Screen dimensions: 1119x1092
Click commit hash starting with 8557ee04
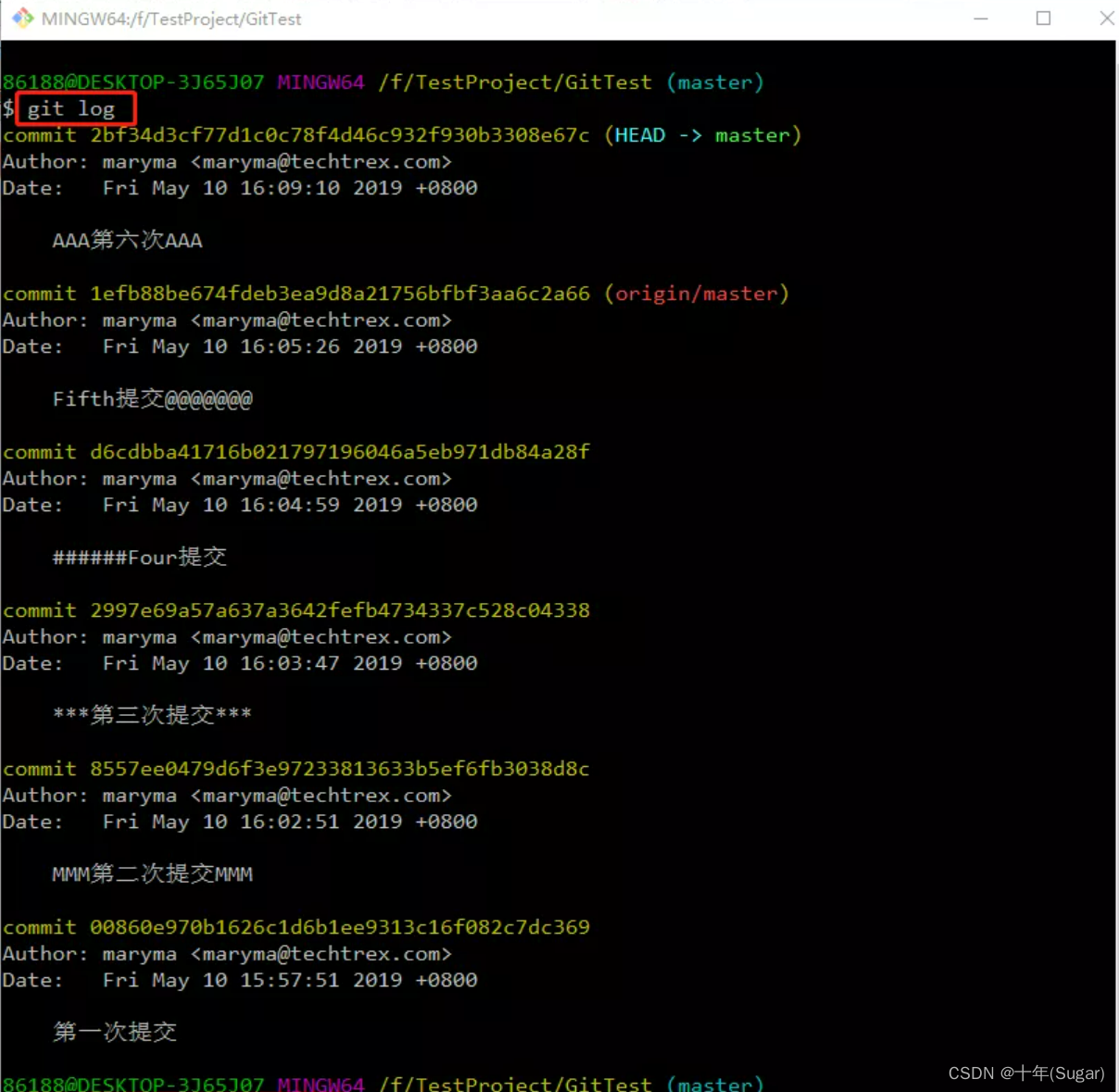click(x=339, y=769)
